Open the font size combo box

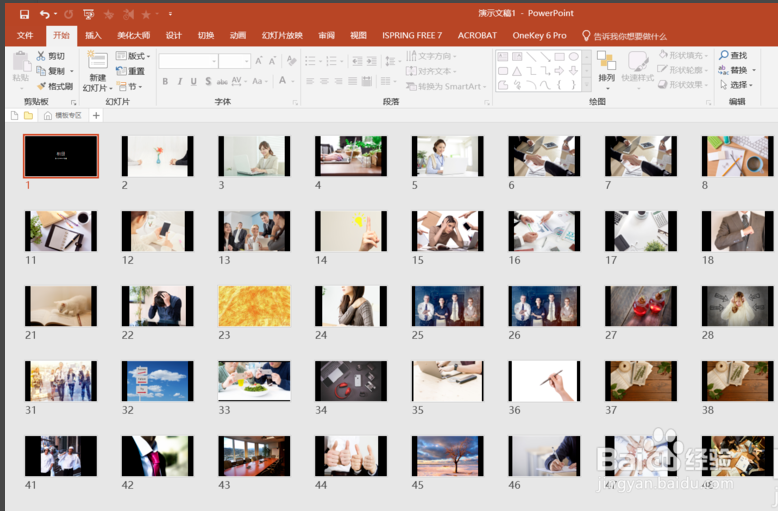point(234,62)
